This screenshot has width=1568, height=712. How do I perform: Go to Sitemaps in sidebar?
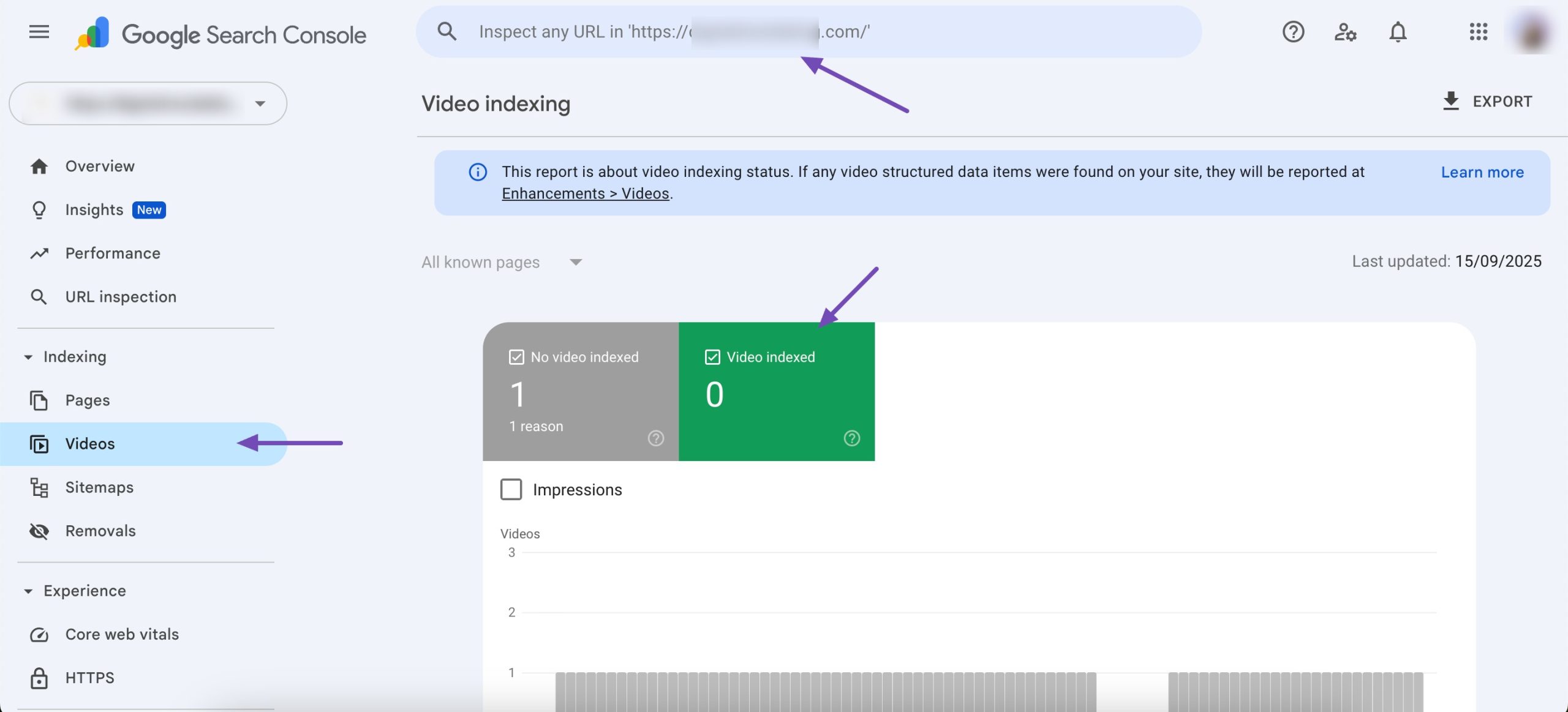[x=99, y=487]
